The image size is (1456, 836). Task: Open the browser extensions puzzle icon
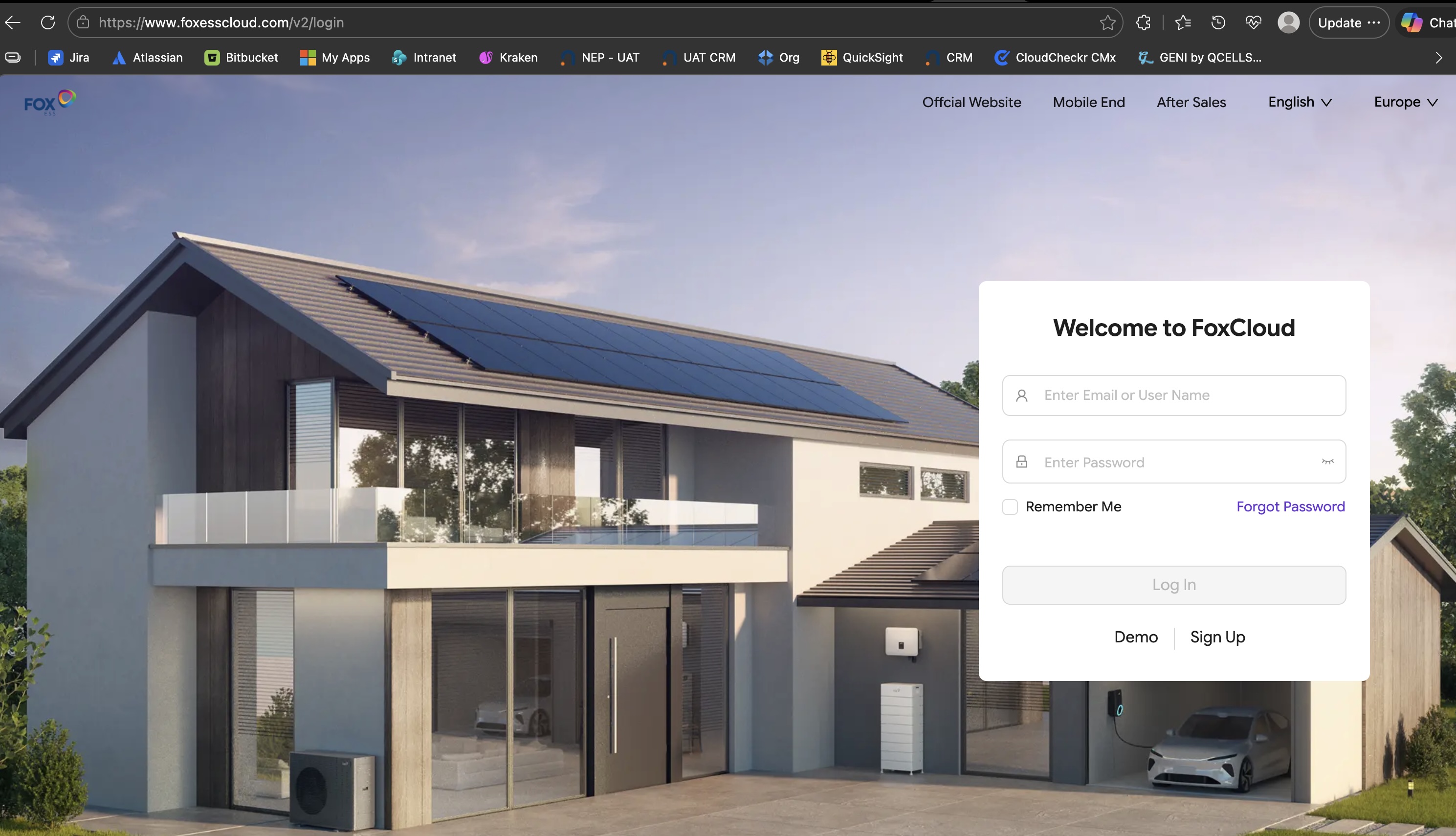pyautogui.click(x=1143, y=22)
